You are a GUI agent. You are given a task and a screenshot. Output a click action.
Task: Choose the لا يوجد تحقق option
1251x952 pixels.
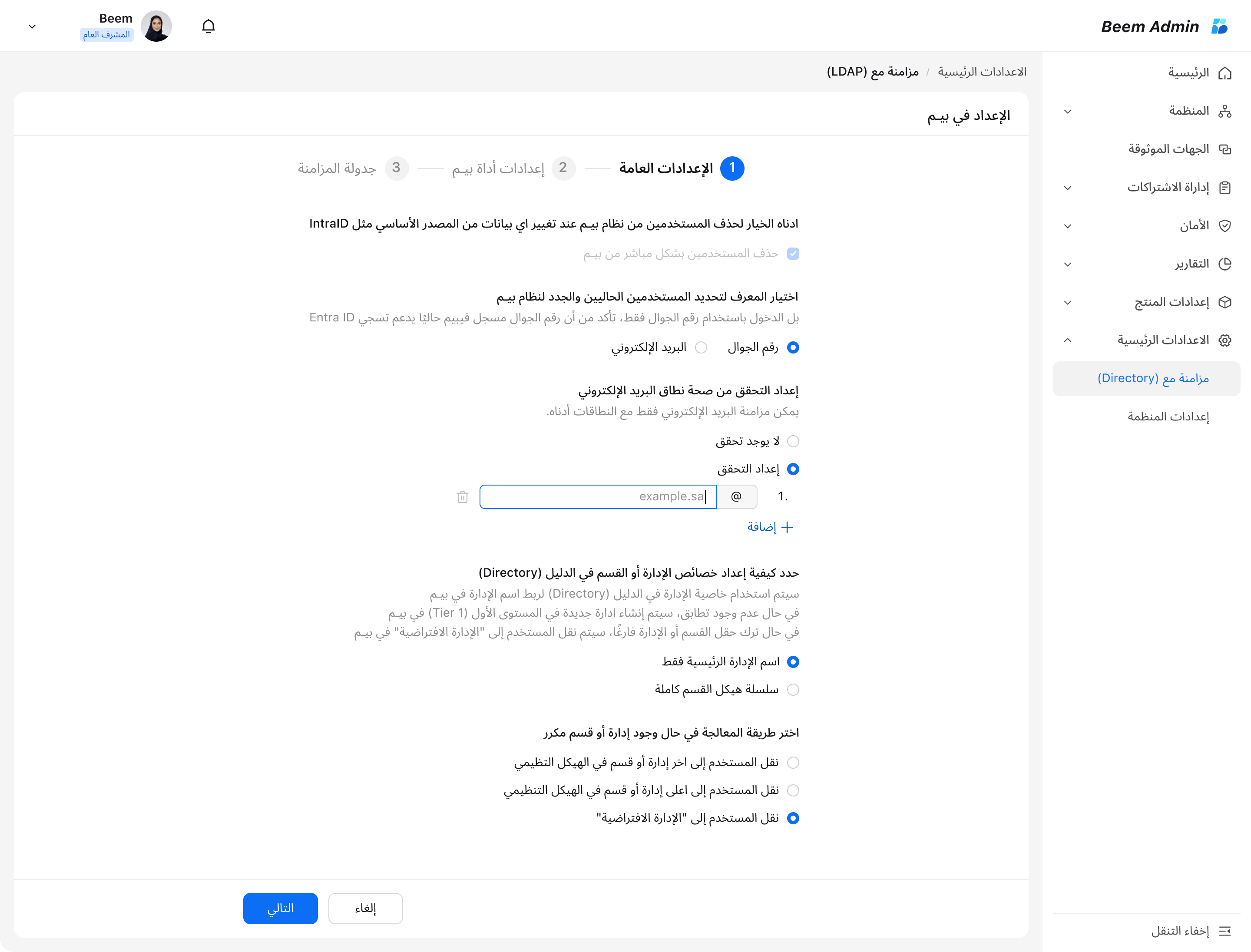(x=793, y=441)
